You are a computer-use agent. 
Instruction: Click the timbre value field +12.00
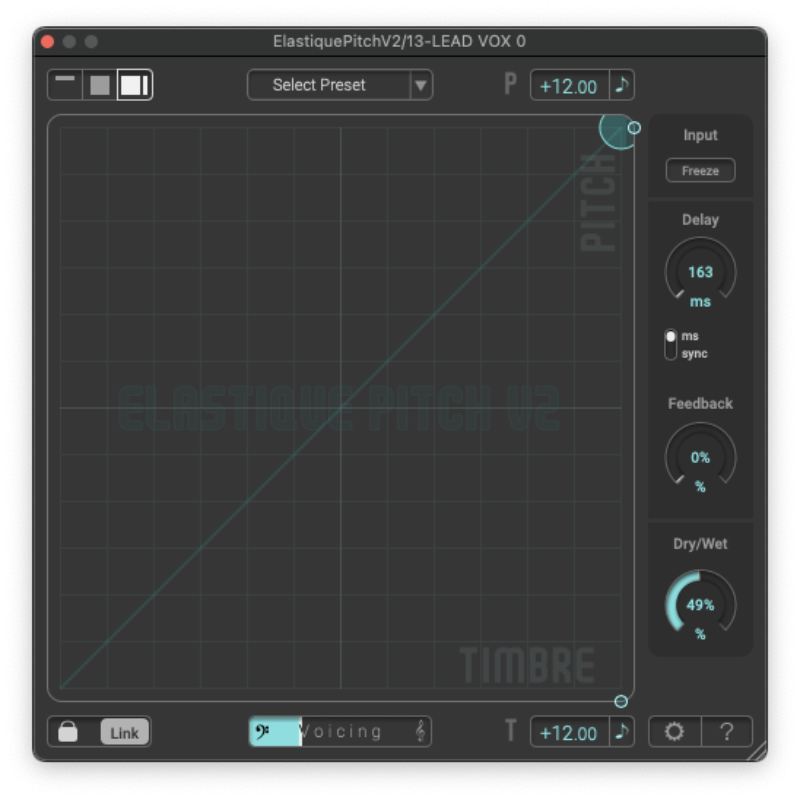[x=569, y=732]
